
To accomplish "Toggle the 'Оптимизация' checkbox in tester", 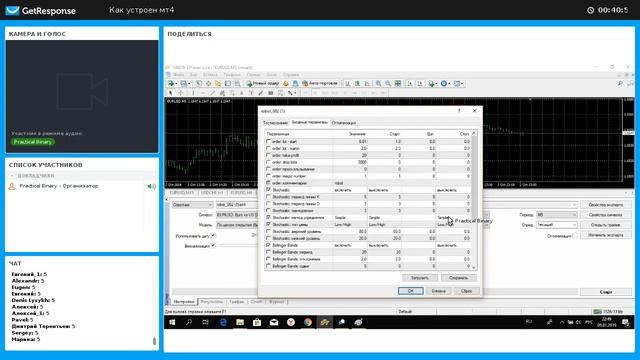I will 575,236.
